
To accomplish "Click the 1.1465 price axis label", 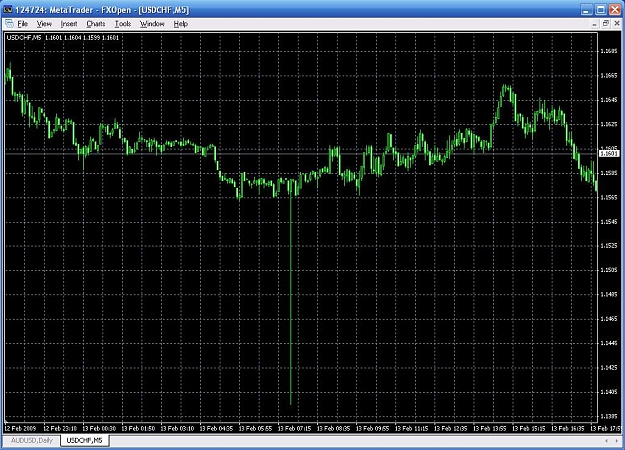I will pyautogui.click(x=609, y=319).
